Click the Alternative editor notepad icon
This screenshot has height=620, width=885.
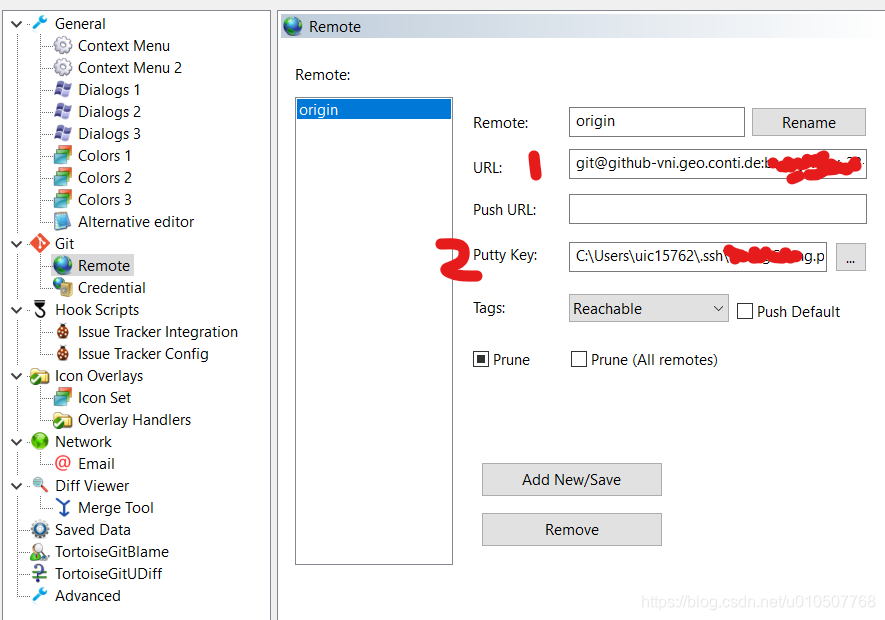(x=63, y=221)
